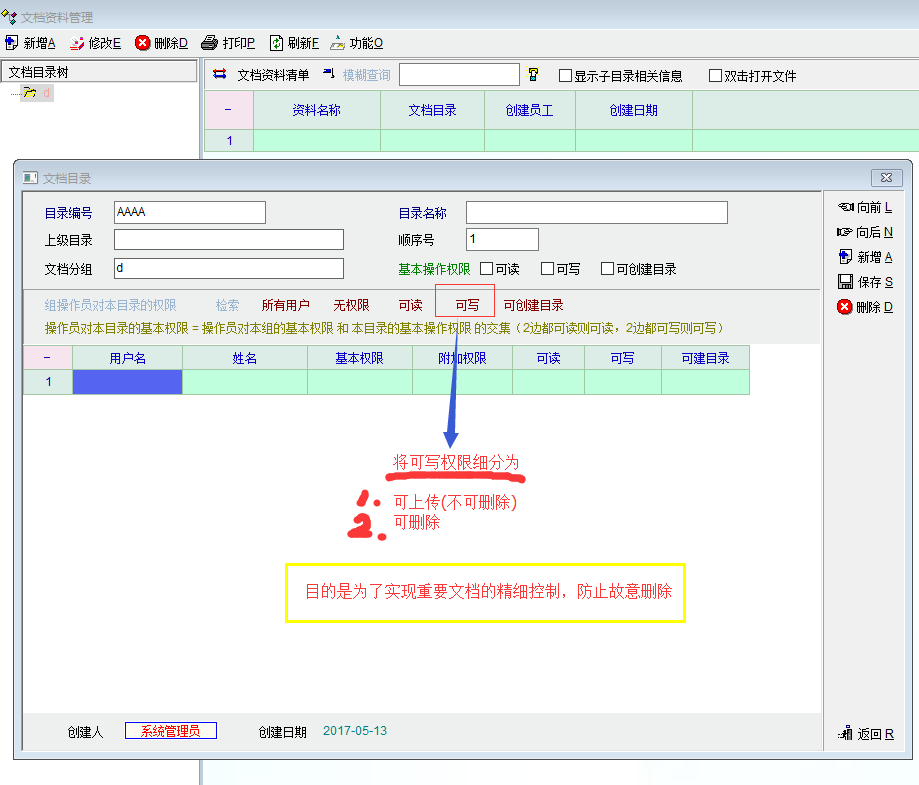Enable 显示子目录相关信息 checkbox
This screenshot has width=919, height=785.
click(565, 76)
